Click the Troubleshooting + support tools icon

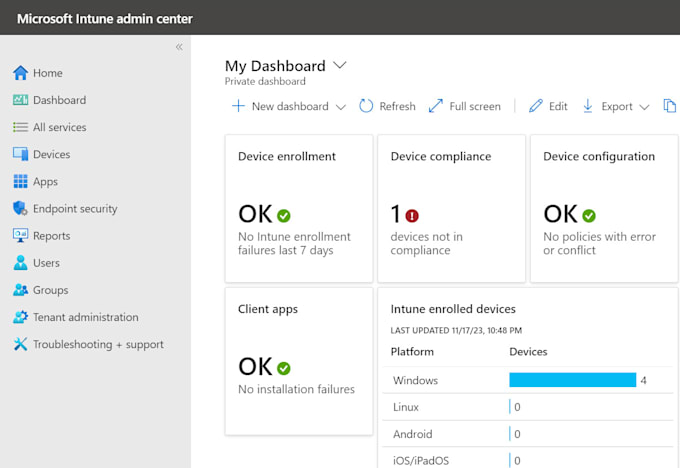pyautogui.click(x=20, y=344)
